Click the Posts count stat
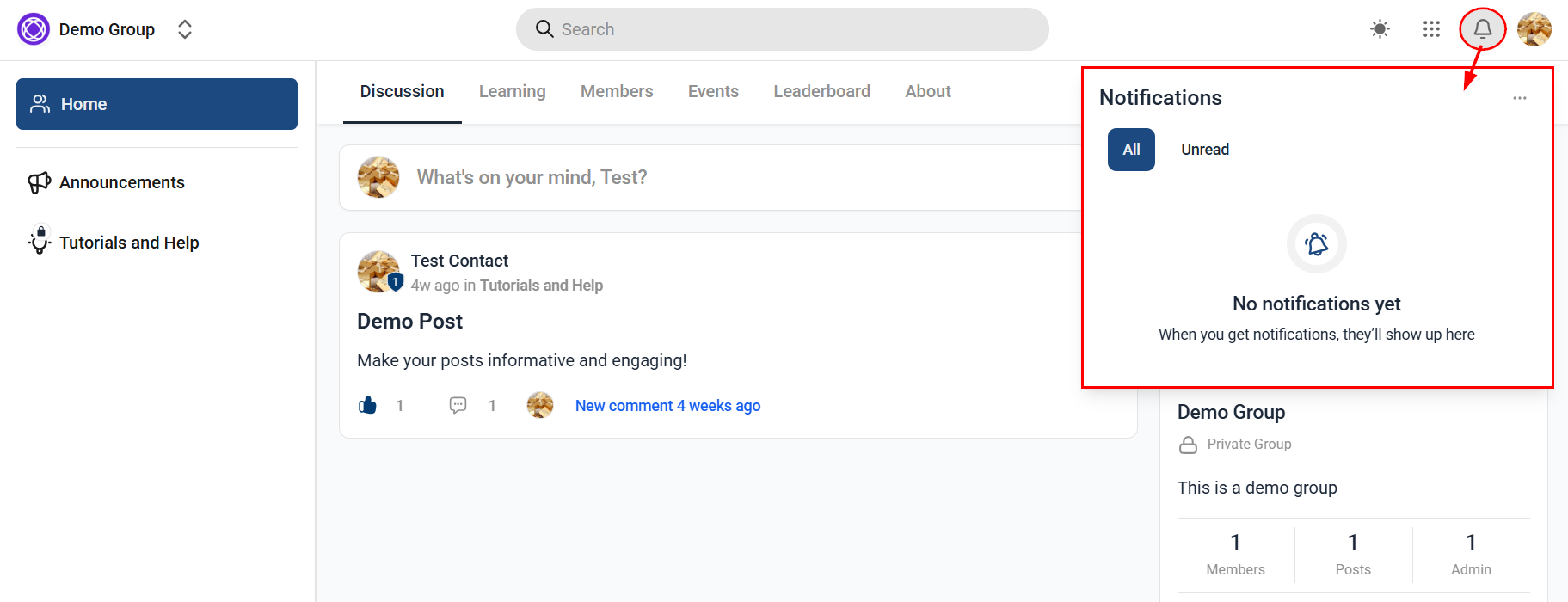 point(1353,554)
